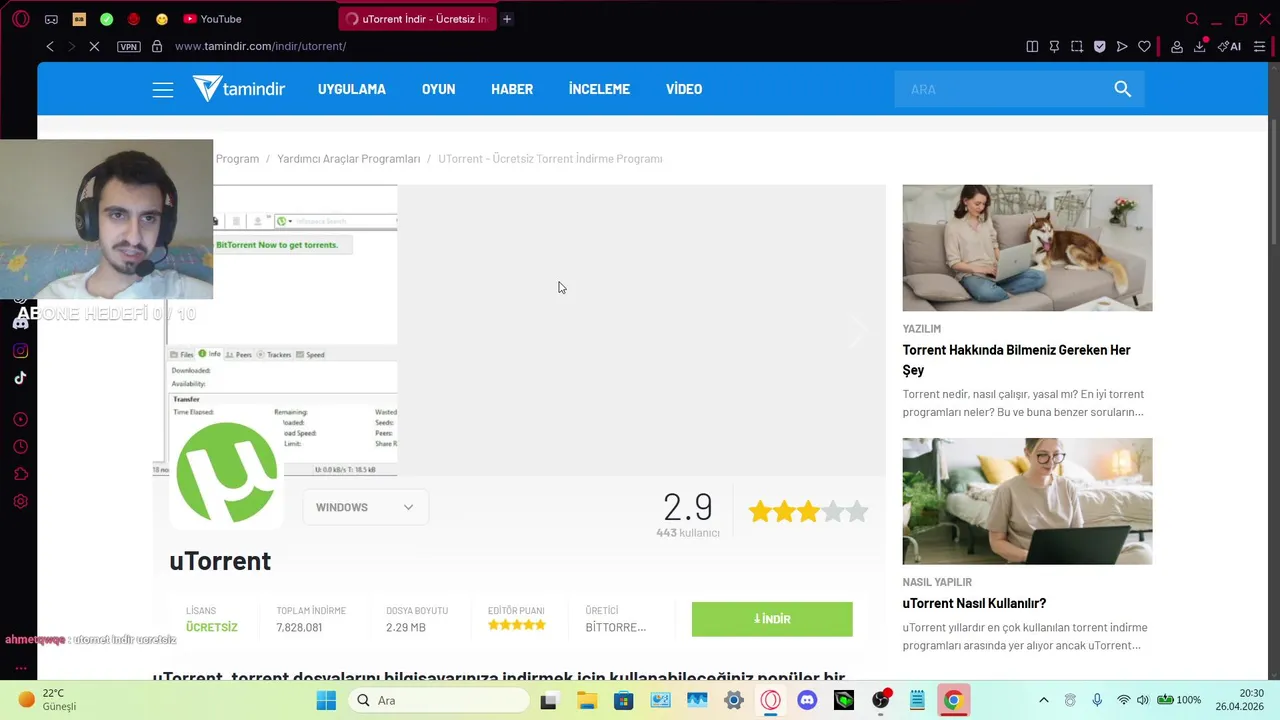Viewport: 1280px width, 720px height.
Task: Expand the WINDOWS platform dropdown
Action: (x=365, y=507)
